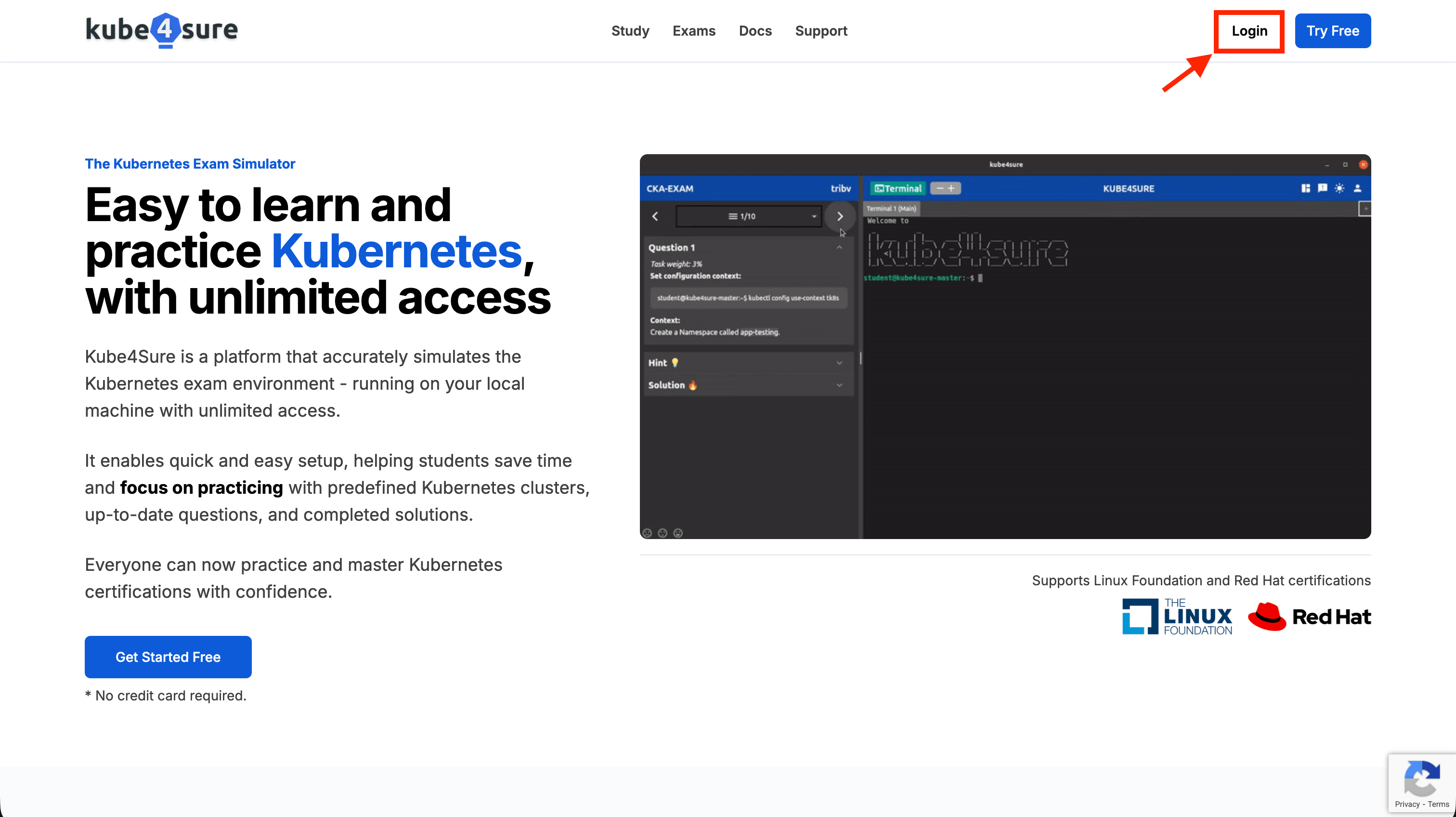Viewport: 1456px width, 817px height.
Task: Click the Linux Foundation logo
Action: point(1177,616)
